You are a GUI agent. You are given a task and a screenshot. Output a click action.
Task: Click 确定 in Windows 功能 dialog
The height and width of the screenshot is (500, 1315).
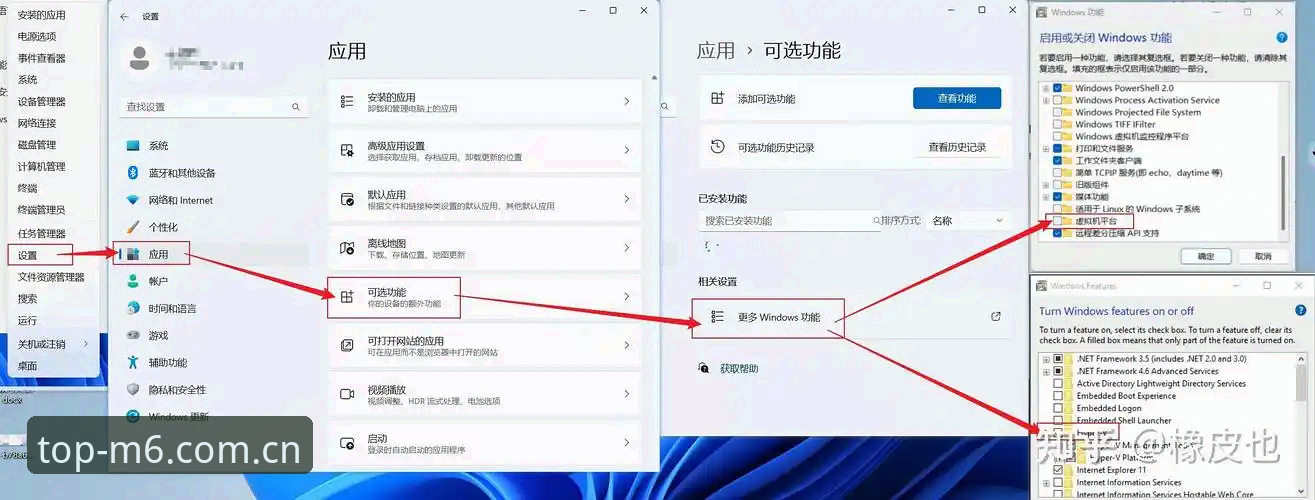tap(1206, 256)
